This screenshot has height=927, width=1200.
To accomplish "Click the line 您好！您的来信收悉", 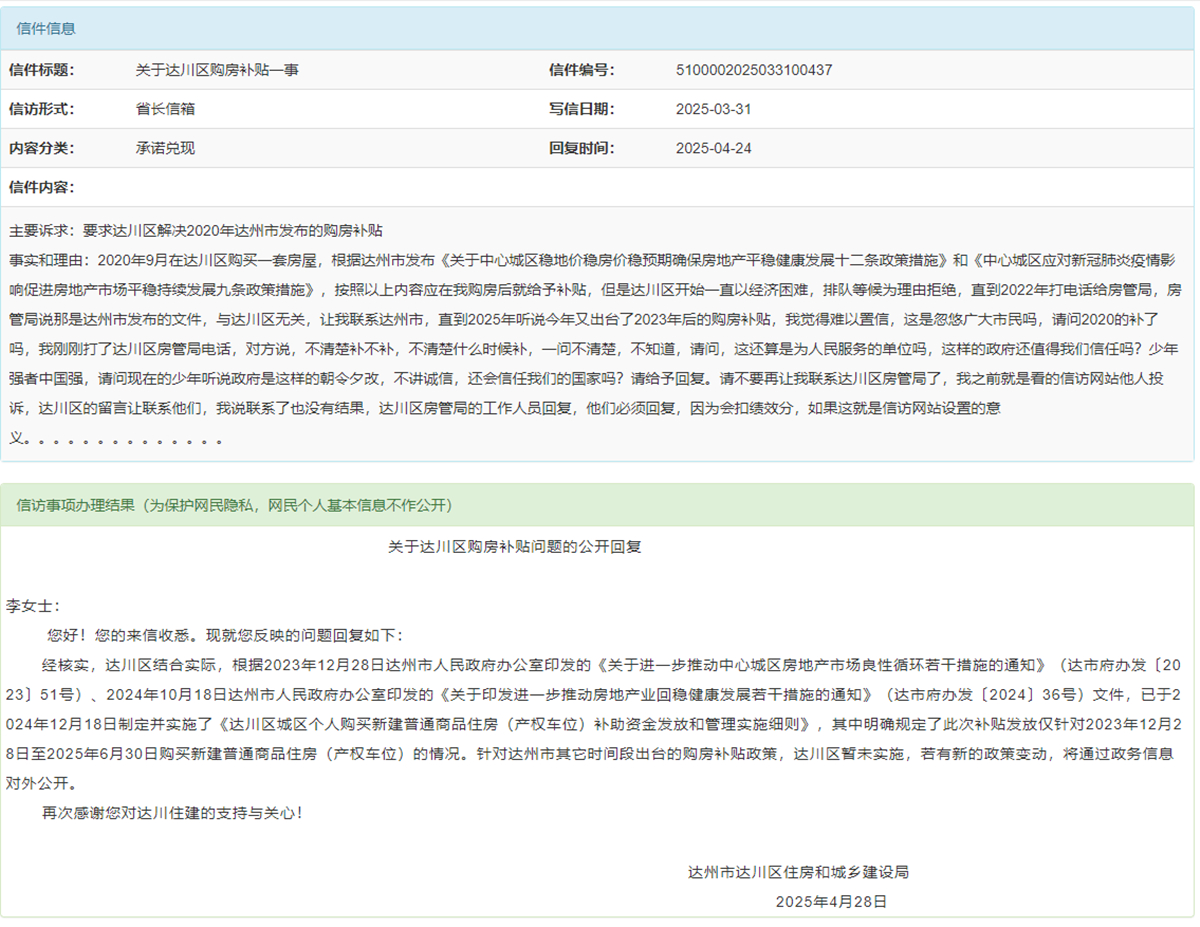I will coord(226,635).
